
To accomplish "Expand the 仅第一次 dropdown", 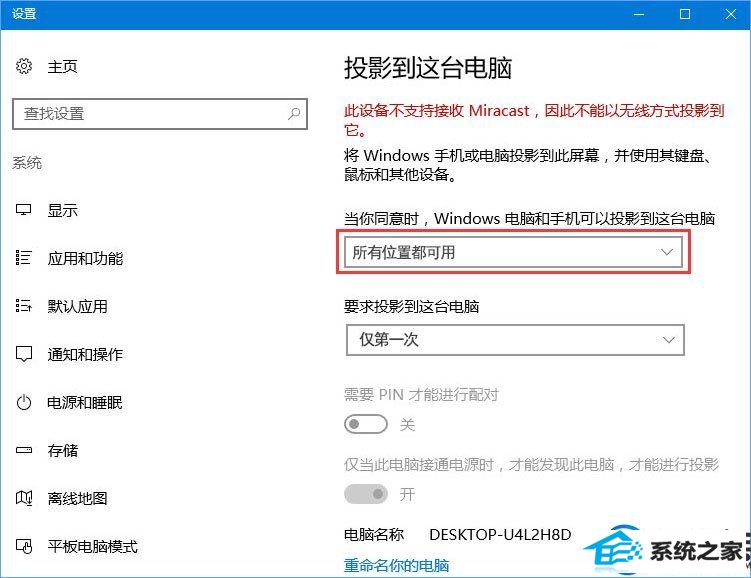I will tap(515, 340).
